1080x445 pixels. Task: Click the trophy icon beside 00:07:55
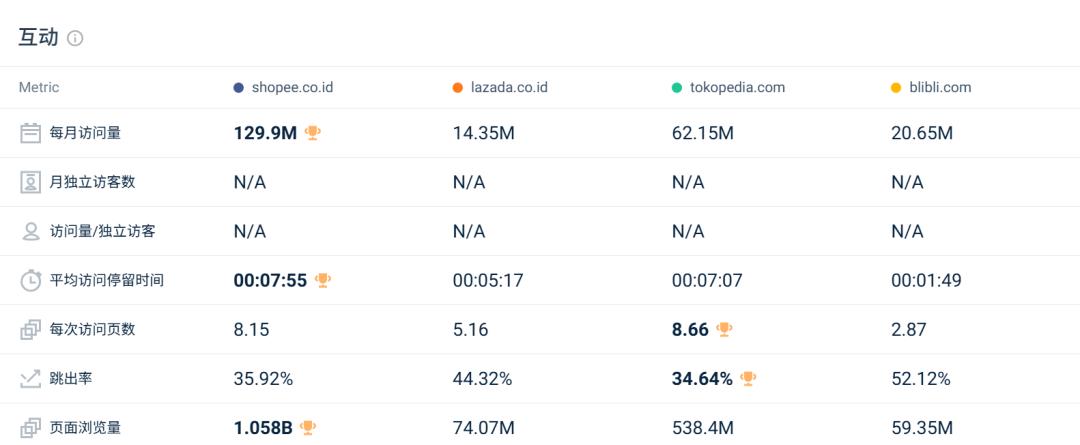(322, 280)
